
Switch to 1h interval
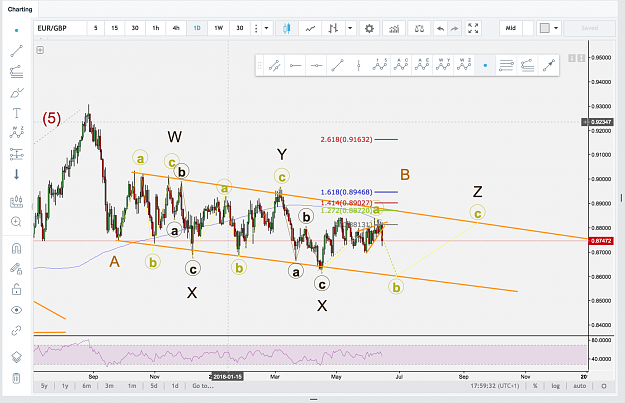(x=156, y=28)
